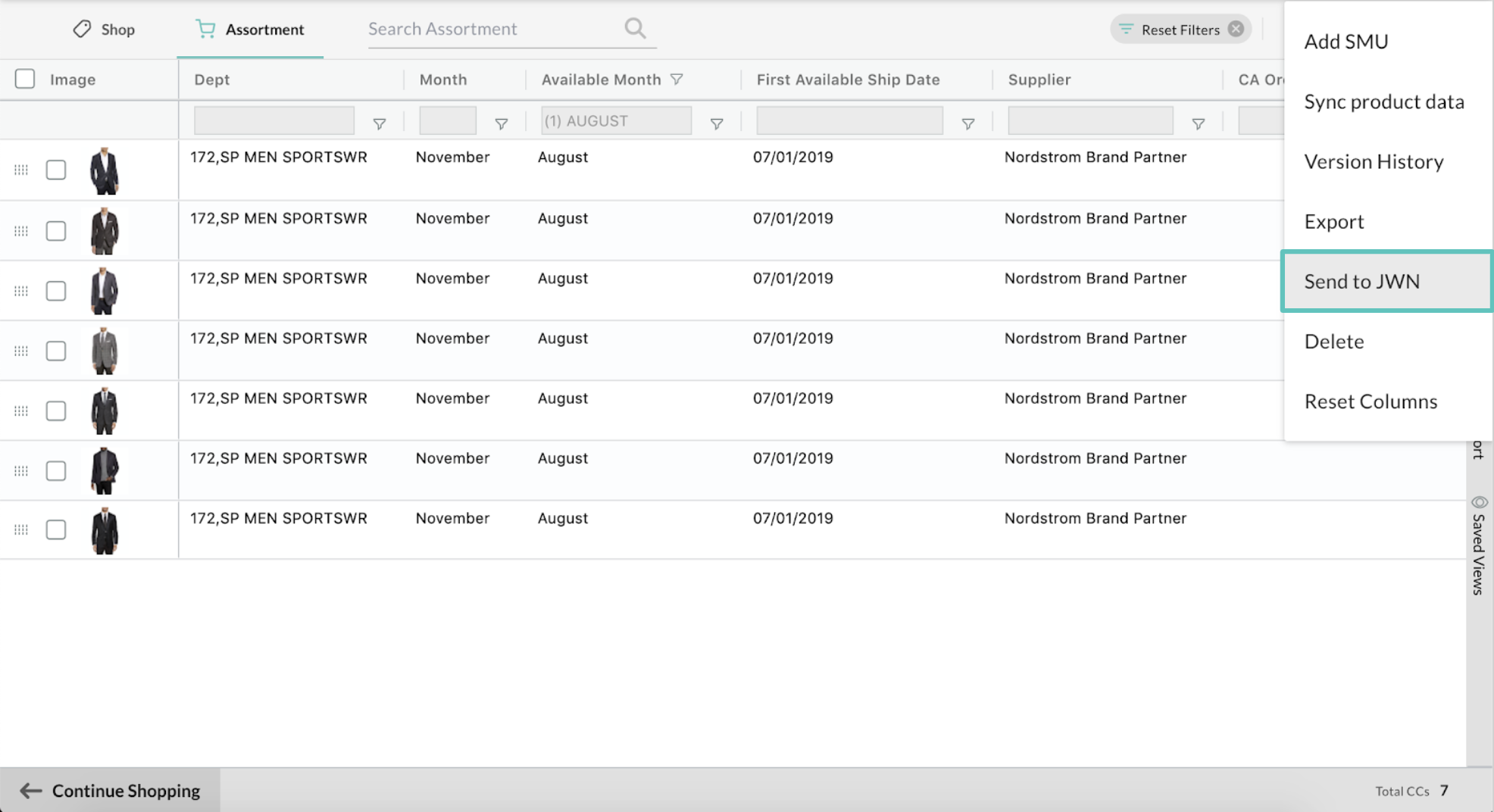Switch to the Shop tab

[x=104, y=30]
